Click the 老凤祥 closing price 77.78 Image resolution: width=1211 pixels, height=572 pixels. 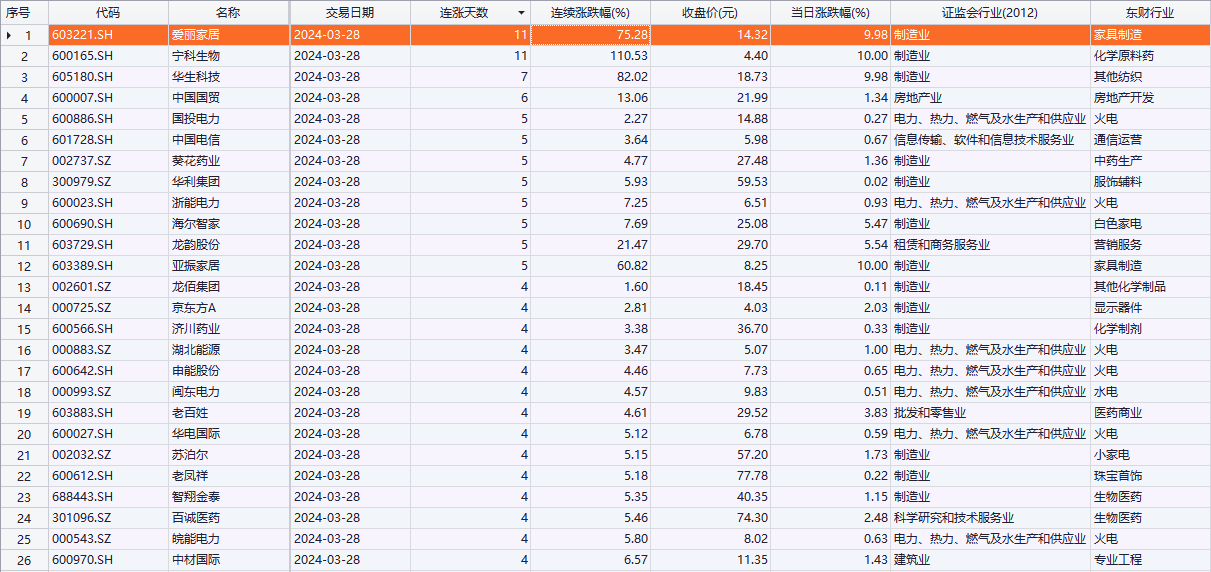[x=750, y=476]
